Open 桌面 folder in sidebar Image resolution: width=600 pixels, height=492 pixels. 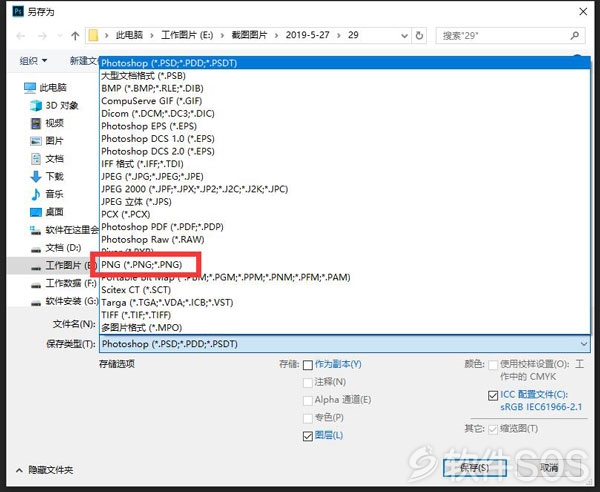[47, 212]
